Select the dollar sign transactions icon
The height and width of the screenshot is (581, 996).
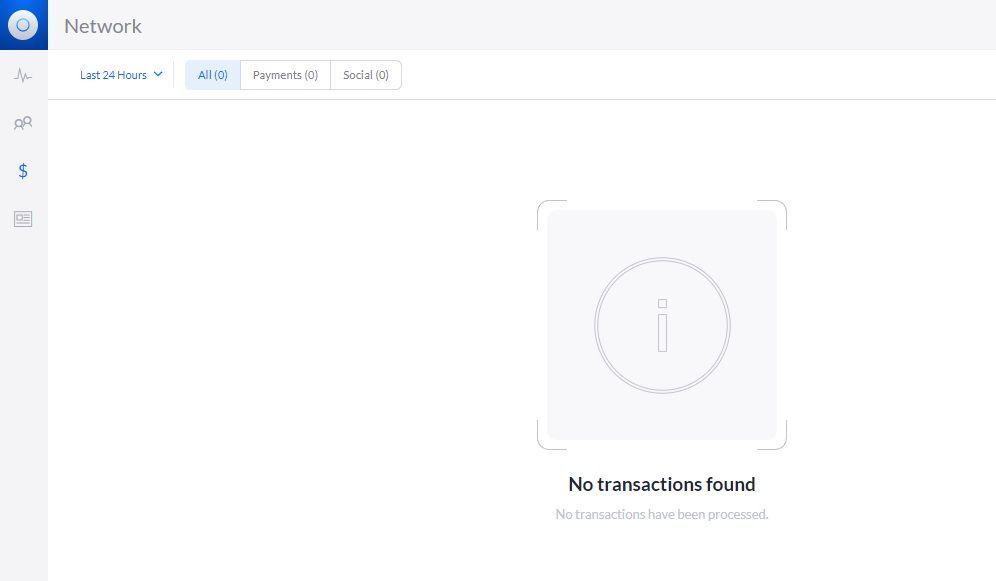[23, 171]
